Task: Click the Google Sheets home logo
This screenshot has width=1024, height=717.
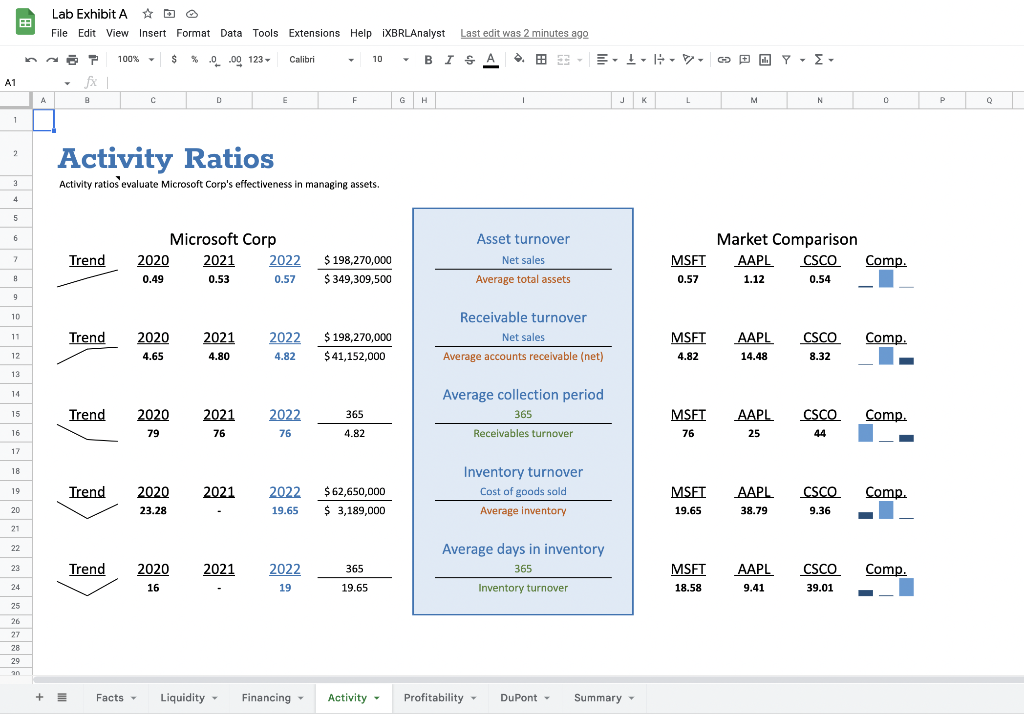Action: click(25, 22)
